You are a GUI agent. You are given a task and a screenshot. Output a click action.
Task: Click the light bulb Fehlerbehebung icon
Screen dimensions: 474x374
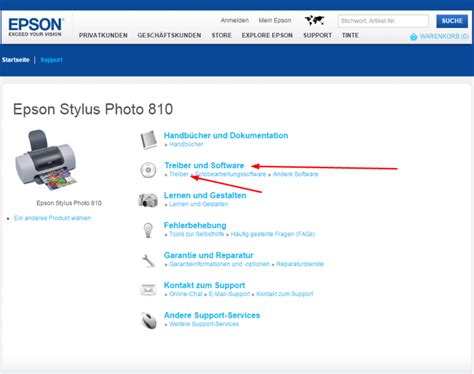pos(148,230)
